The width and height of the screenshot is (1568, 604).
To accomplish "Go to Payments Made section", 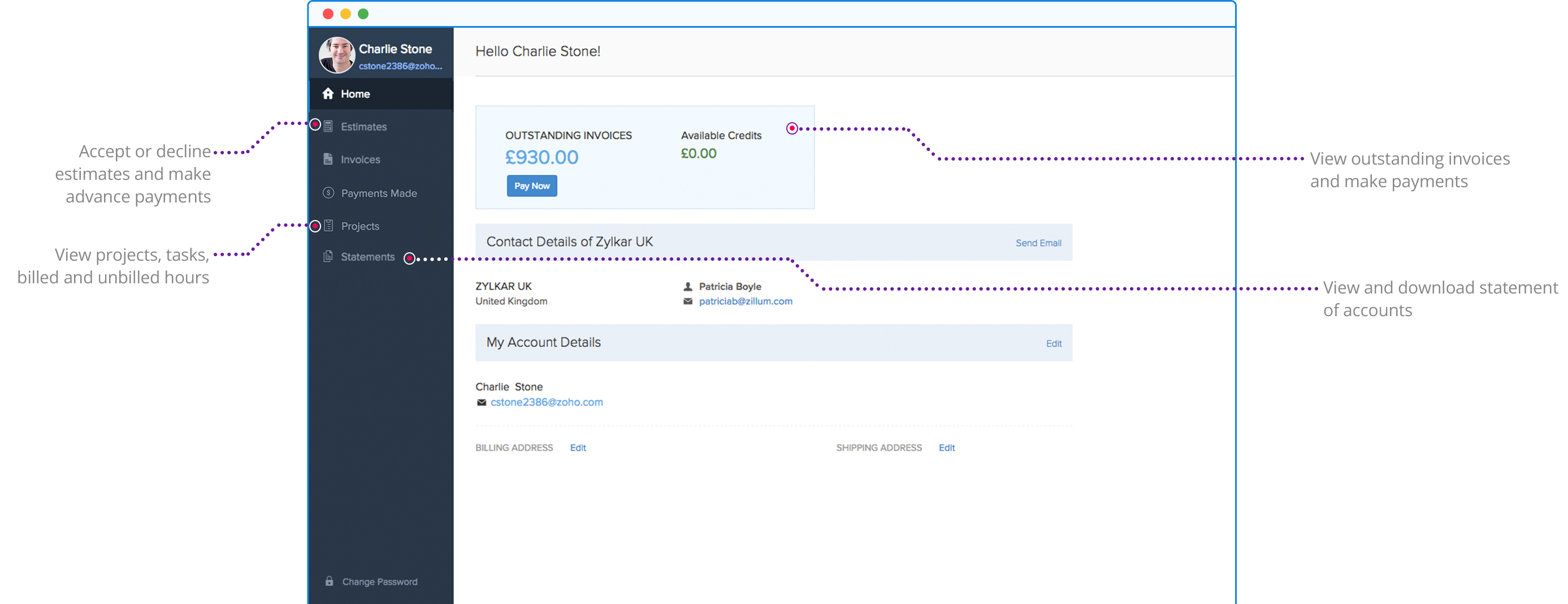I will (379, 193).
